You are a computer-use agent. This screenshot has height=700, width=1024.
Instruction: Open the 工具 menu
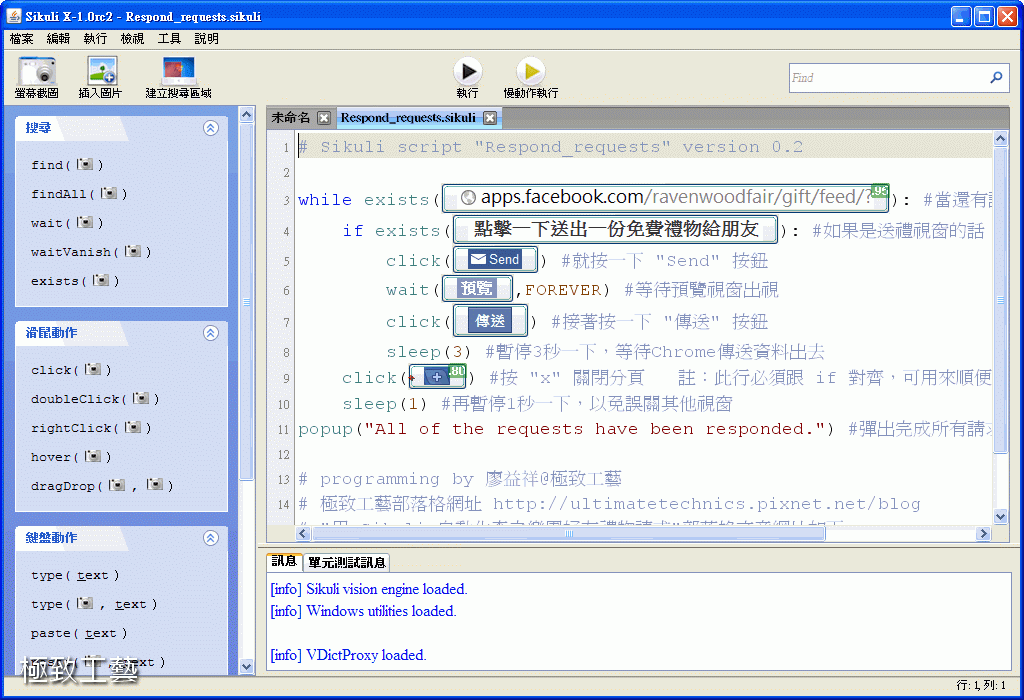[x=169, y=39]
